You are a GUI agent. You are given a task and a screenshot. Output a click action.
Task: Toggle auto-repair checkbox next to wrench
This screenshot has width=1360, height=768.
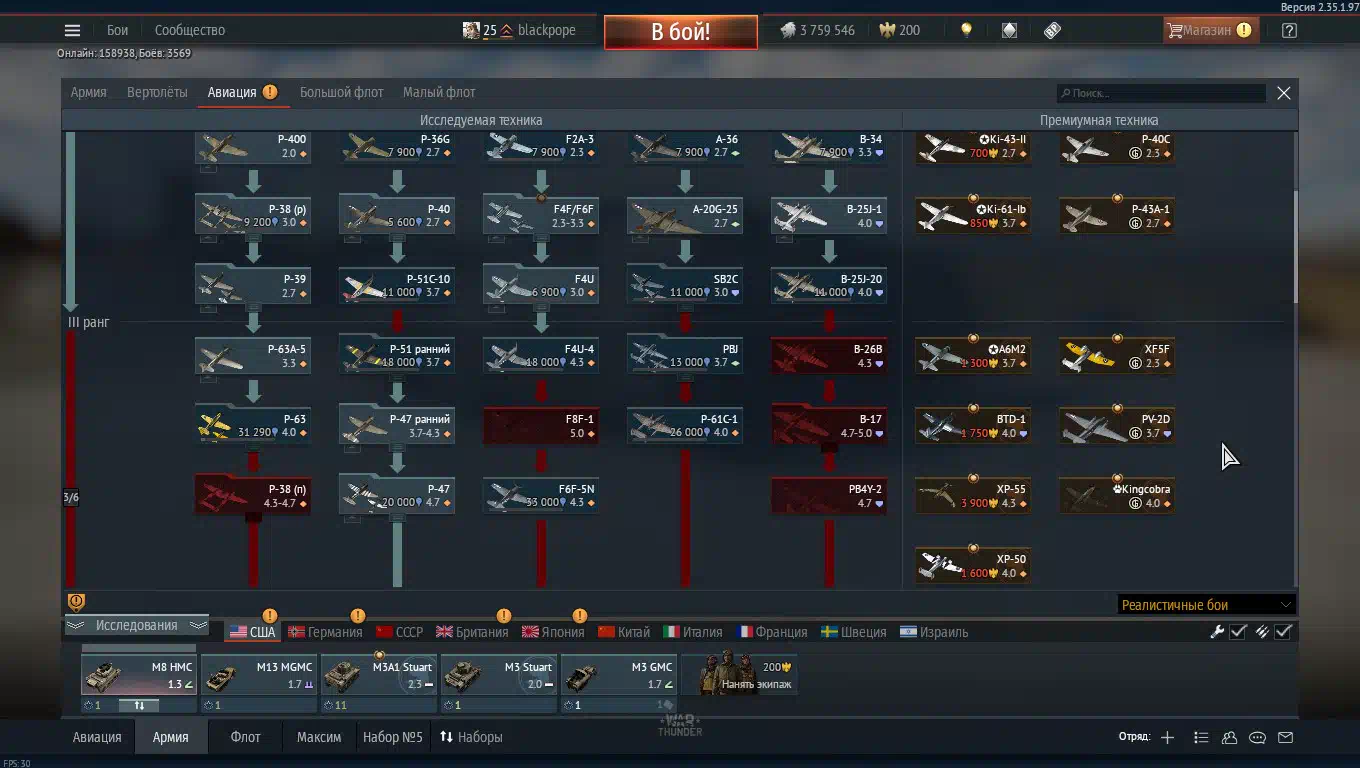pos(1238,631)
